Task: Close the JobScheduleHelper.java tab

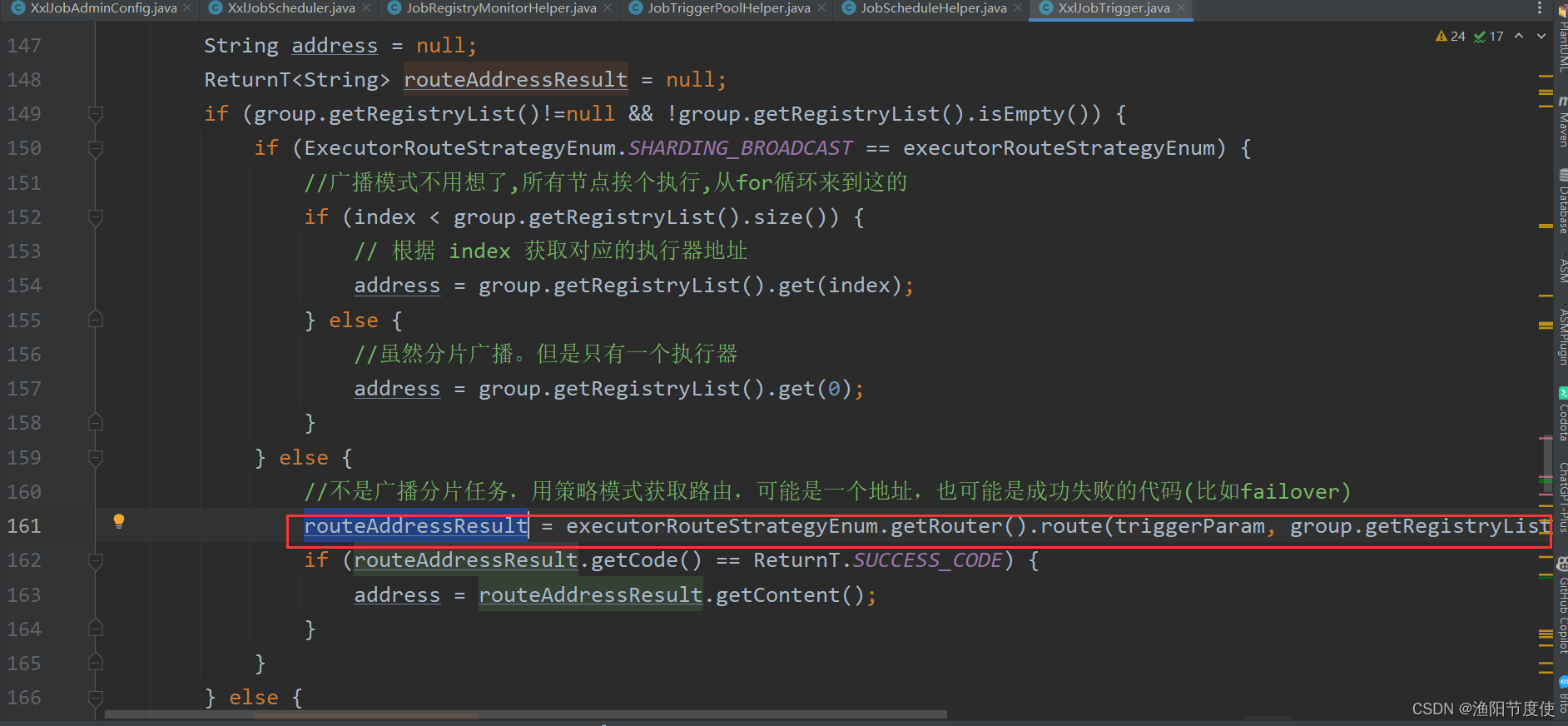Action: (1017, 7)
